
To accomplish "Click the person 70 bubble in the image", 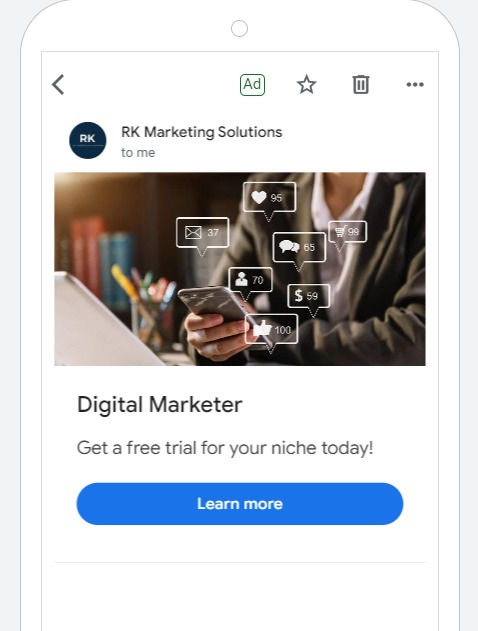I will point(250,279).
